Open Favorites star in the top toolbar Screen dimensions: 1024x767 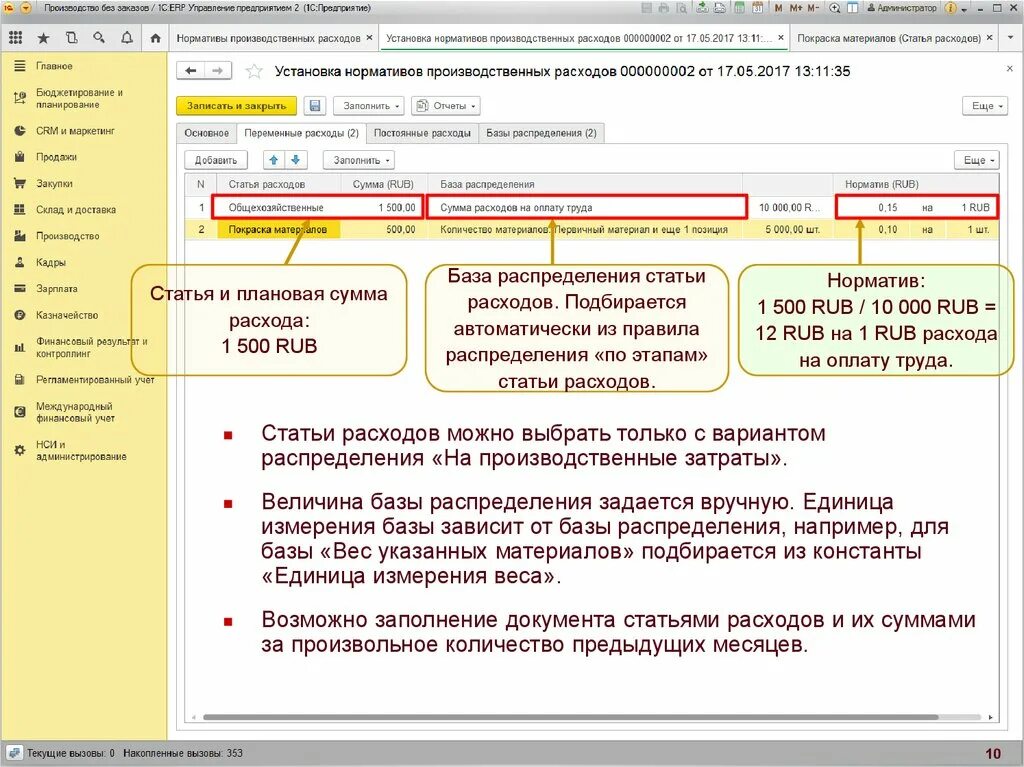pos(43,38)
